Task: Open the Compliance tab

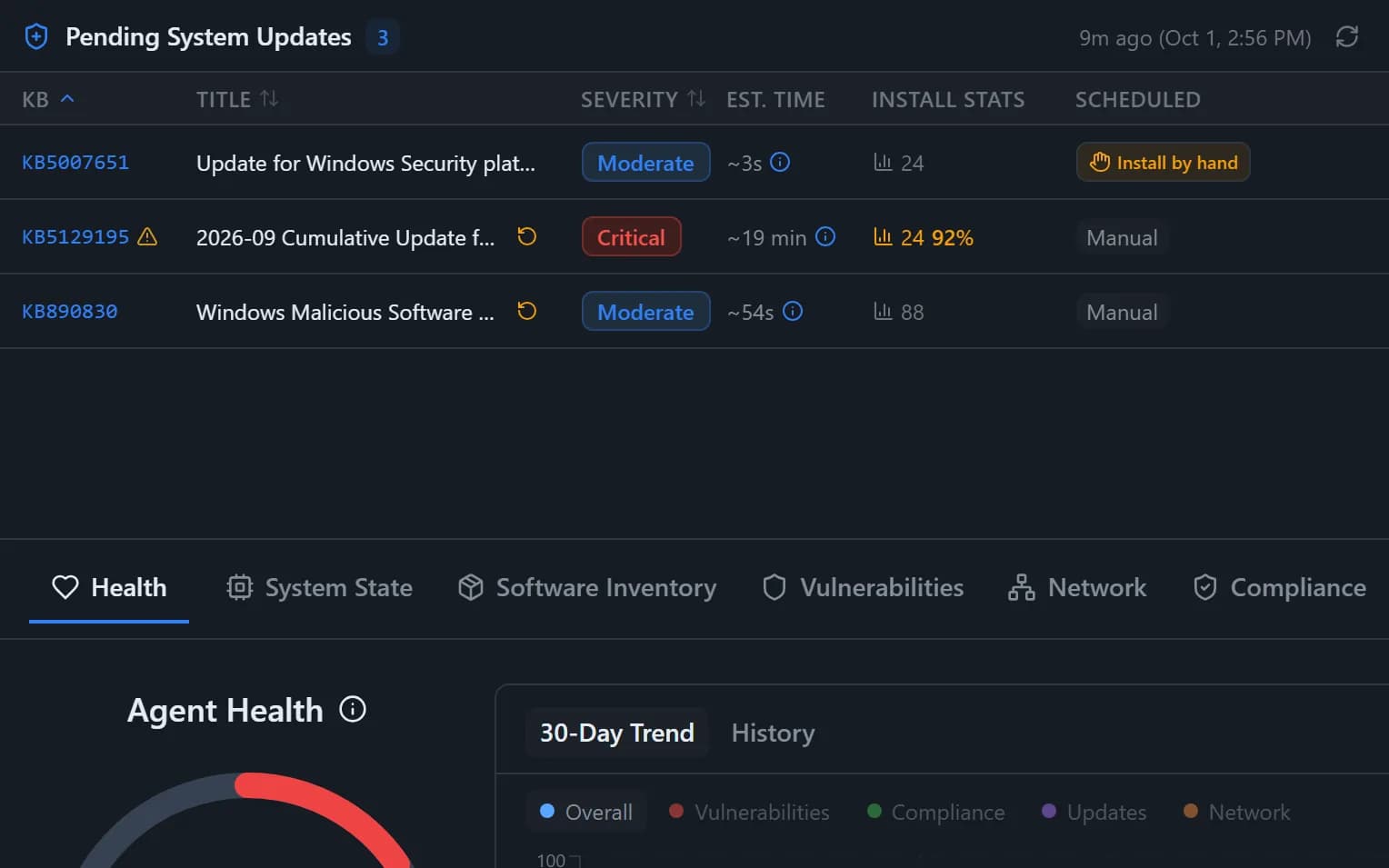Action: 1279,587
